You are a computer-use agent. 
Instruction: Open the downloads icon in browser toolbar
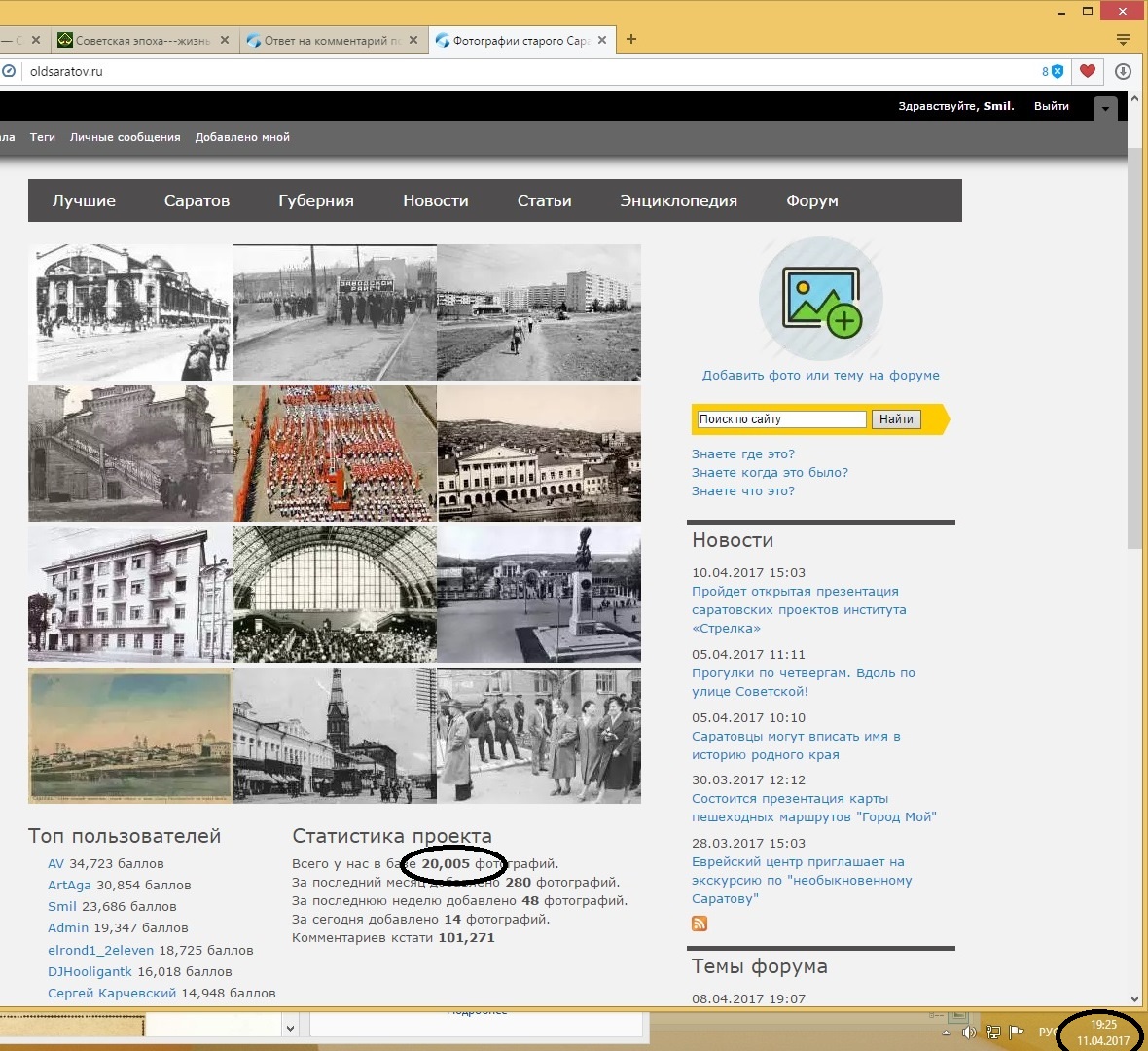1123,71
